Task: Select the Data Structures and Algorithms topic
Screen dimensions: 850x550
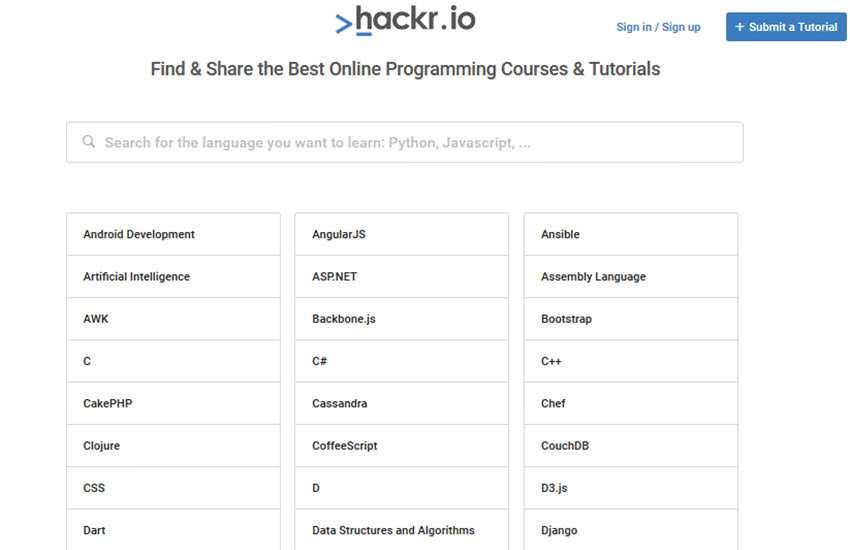Action: pyautogui.click(x=393, y=530)
